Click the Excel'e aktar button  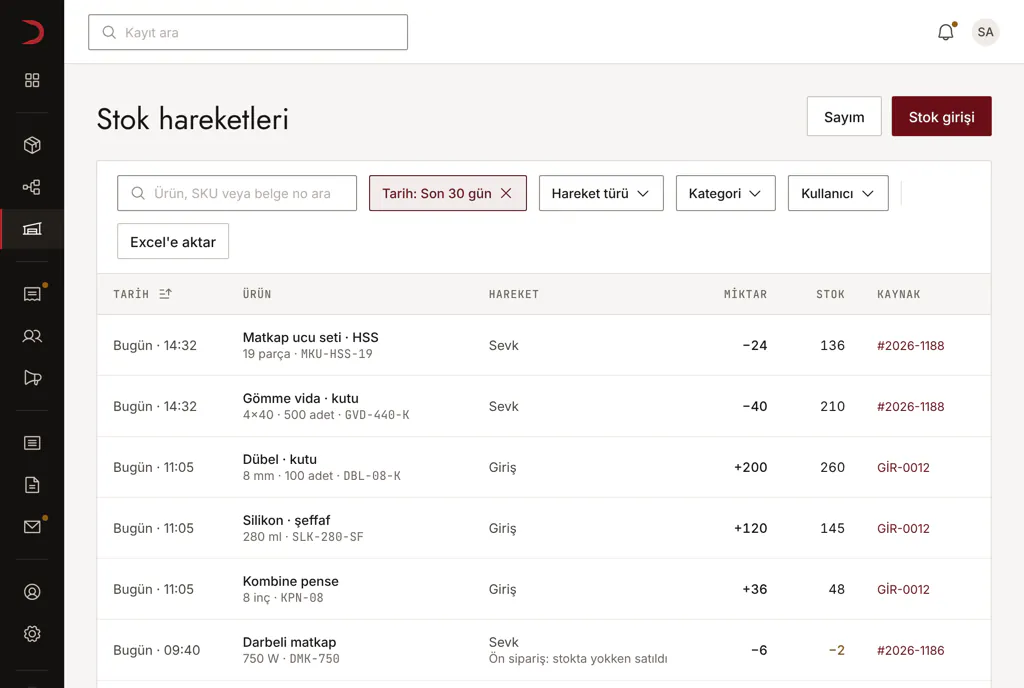pos(173,242)
